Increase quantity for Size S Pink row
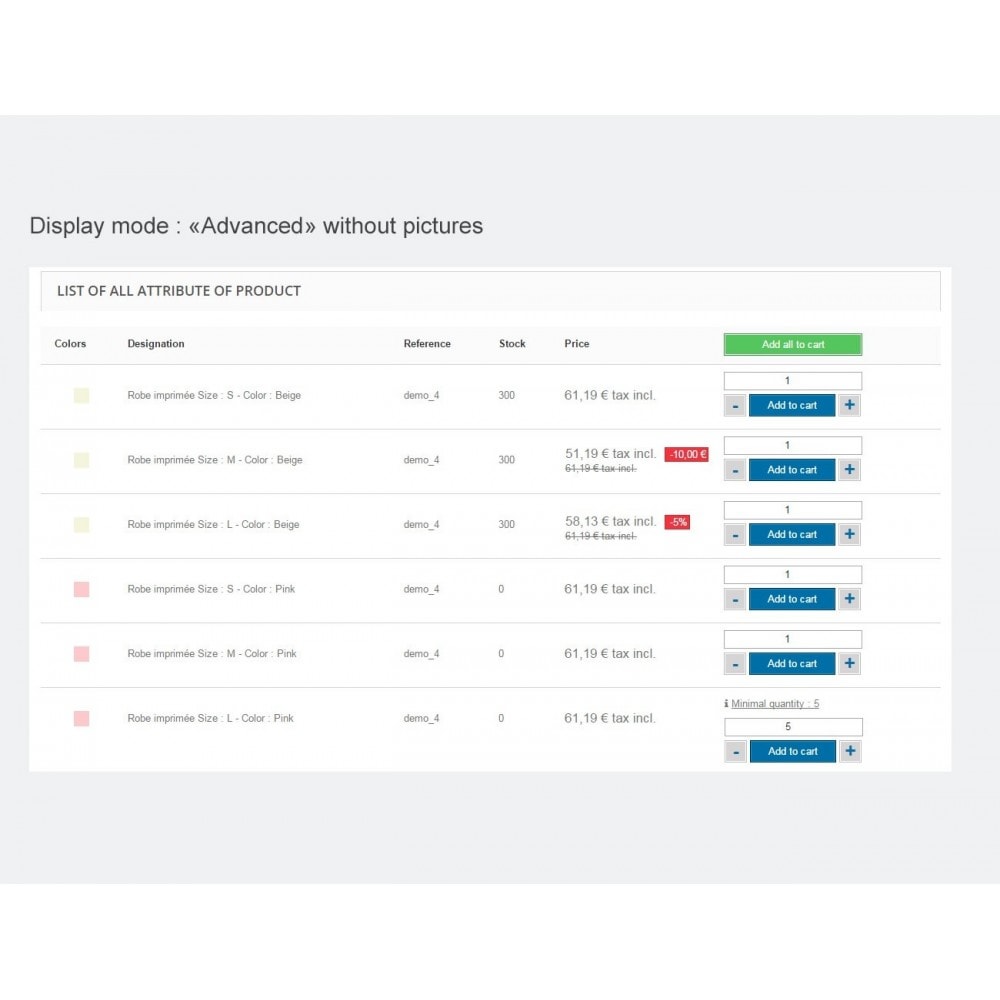Image resolution: width=1000 pixels, height=1000 pixels. click(x=849, y=599)
